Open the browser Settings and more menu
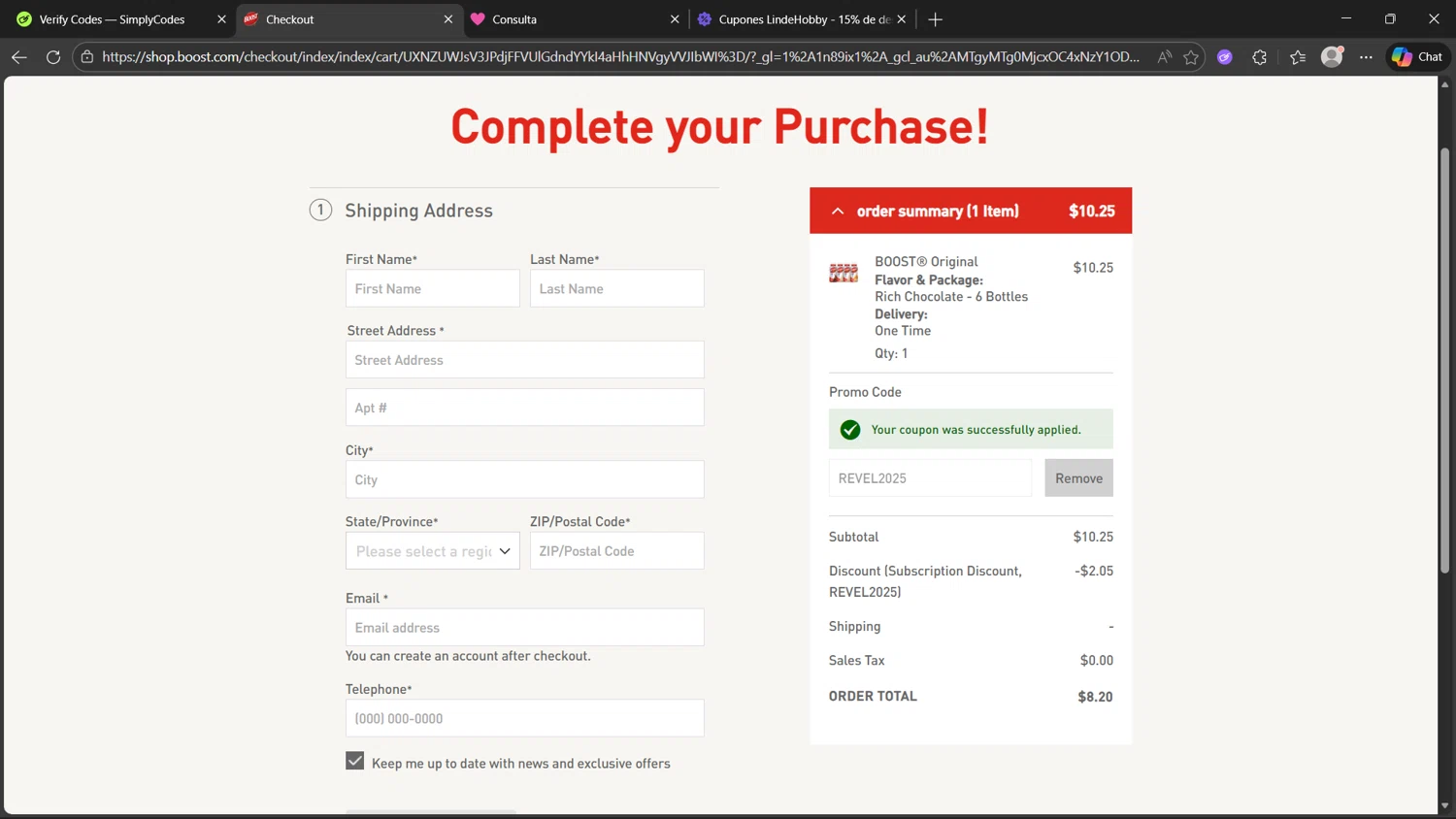 click(x=1366, y=57)
